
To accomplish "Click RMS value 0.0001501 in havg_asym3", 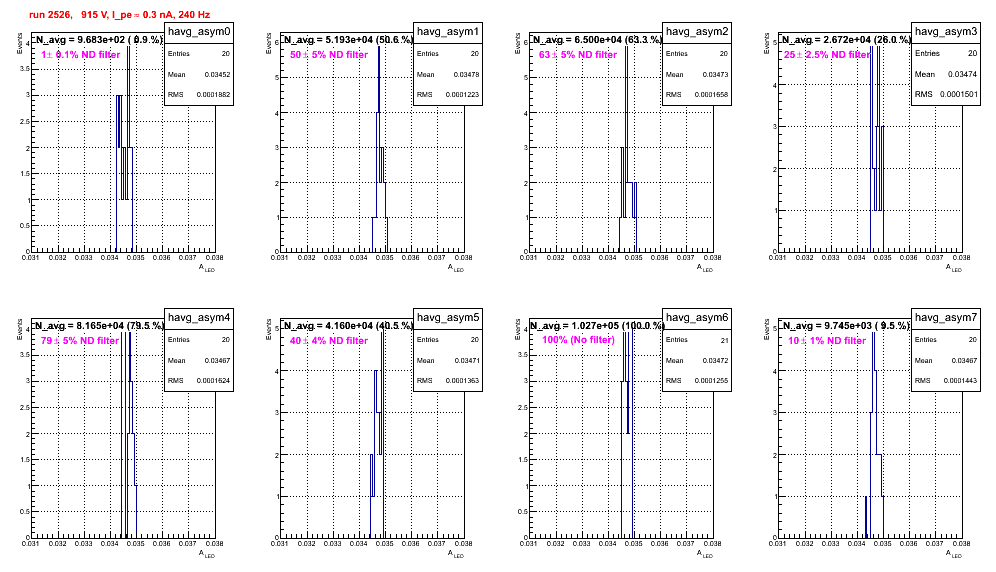I will [x=959, y=94].
